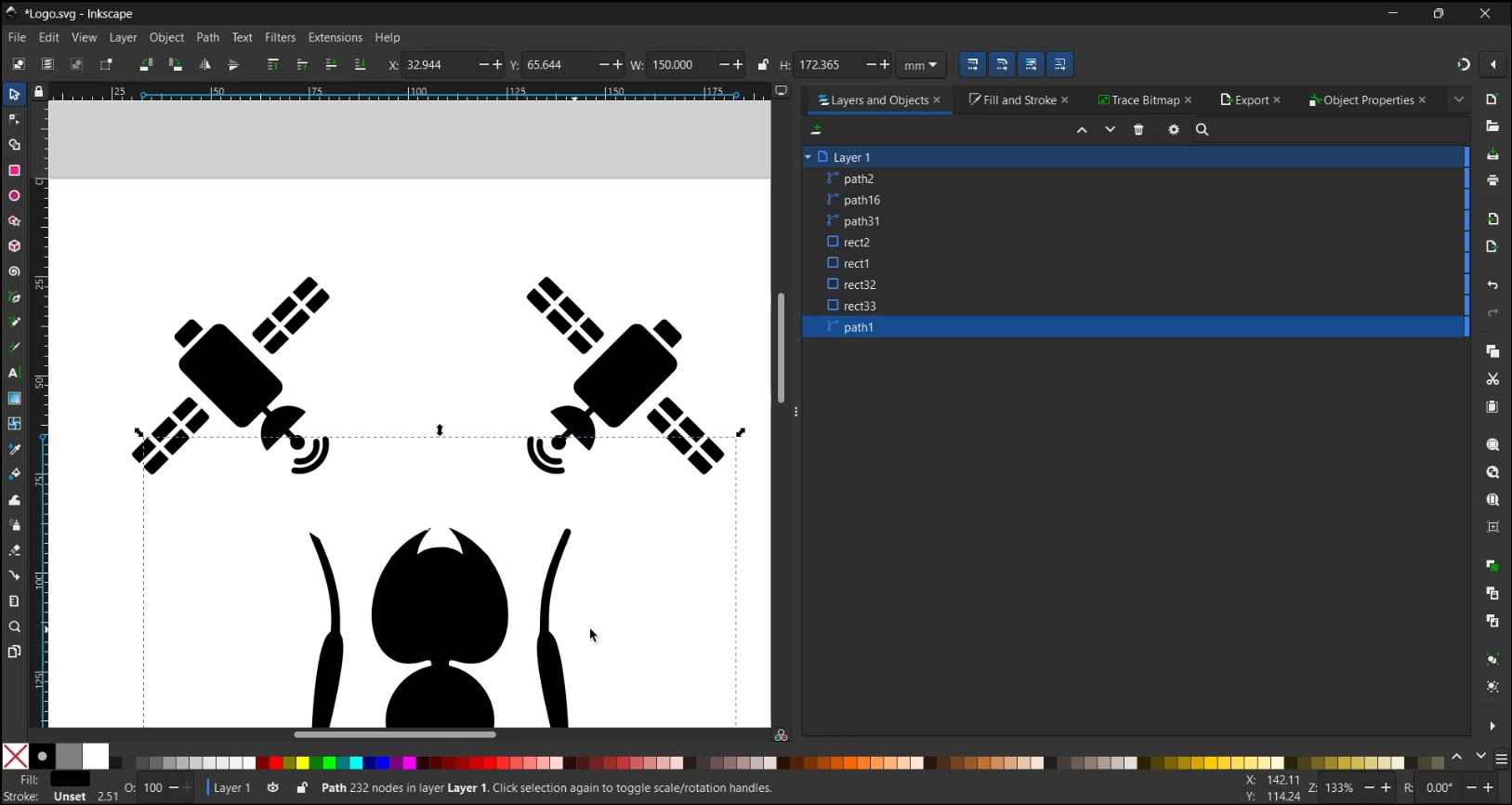Click the Save document icon
This screenshot has width=1512, height=805.
click(1492, 154)
